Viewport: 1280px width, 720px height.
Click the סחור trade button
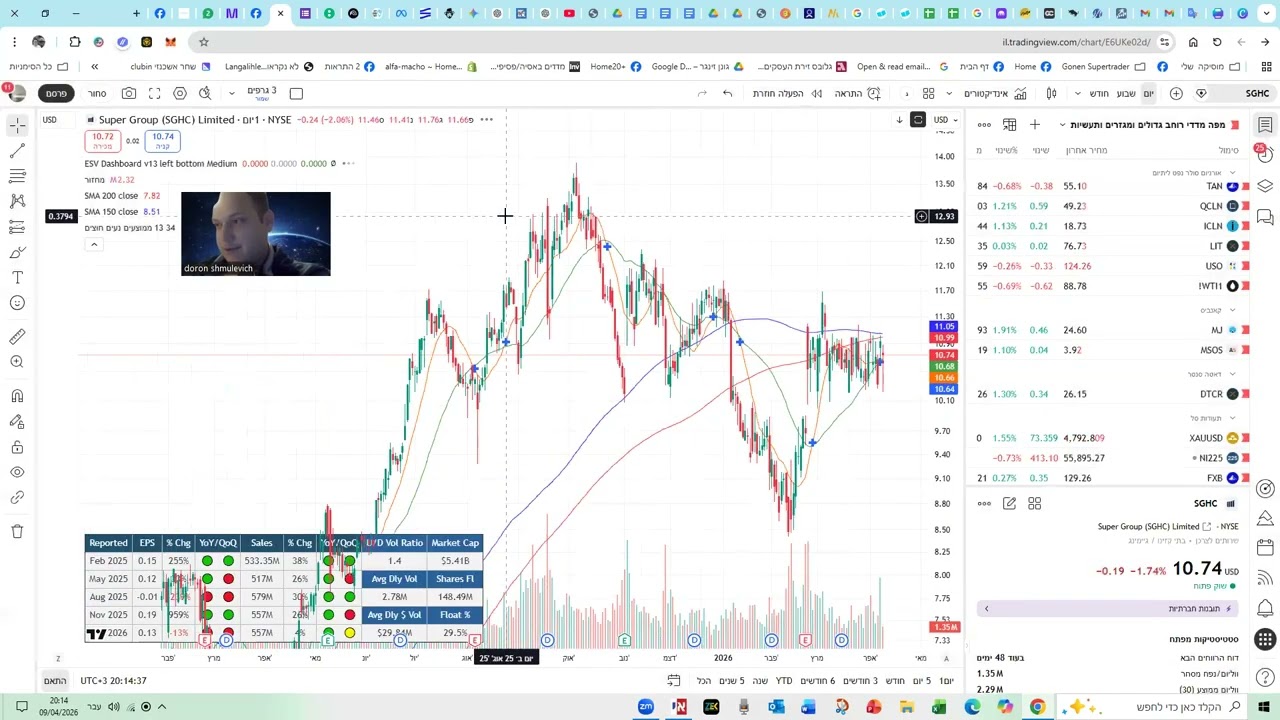97,93
